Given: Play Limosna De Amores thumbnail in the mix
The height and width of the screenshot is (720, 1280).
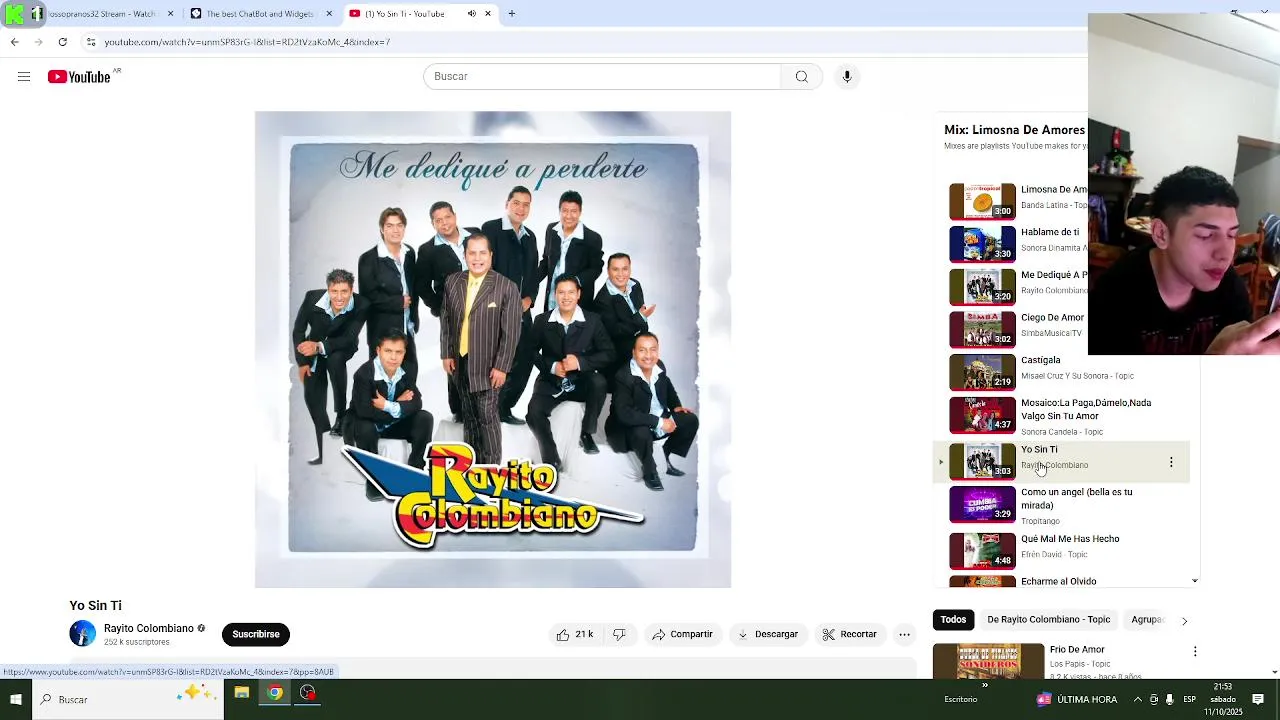Looking at the screenshot, I should [982, 201].
